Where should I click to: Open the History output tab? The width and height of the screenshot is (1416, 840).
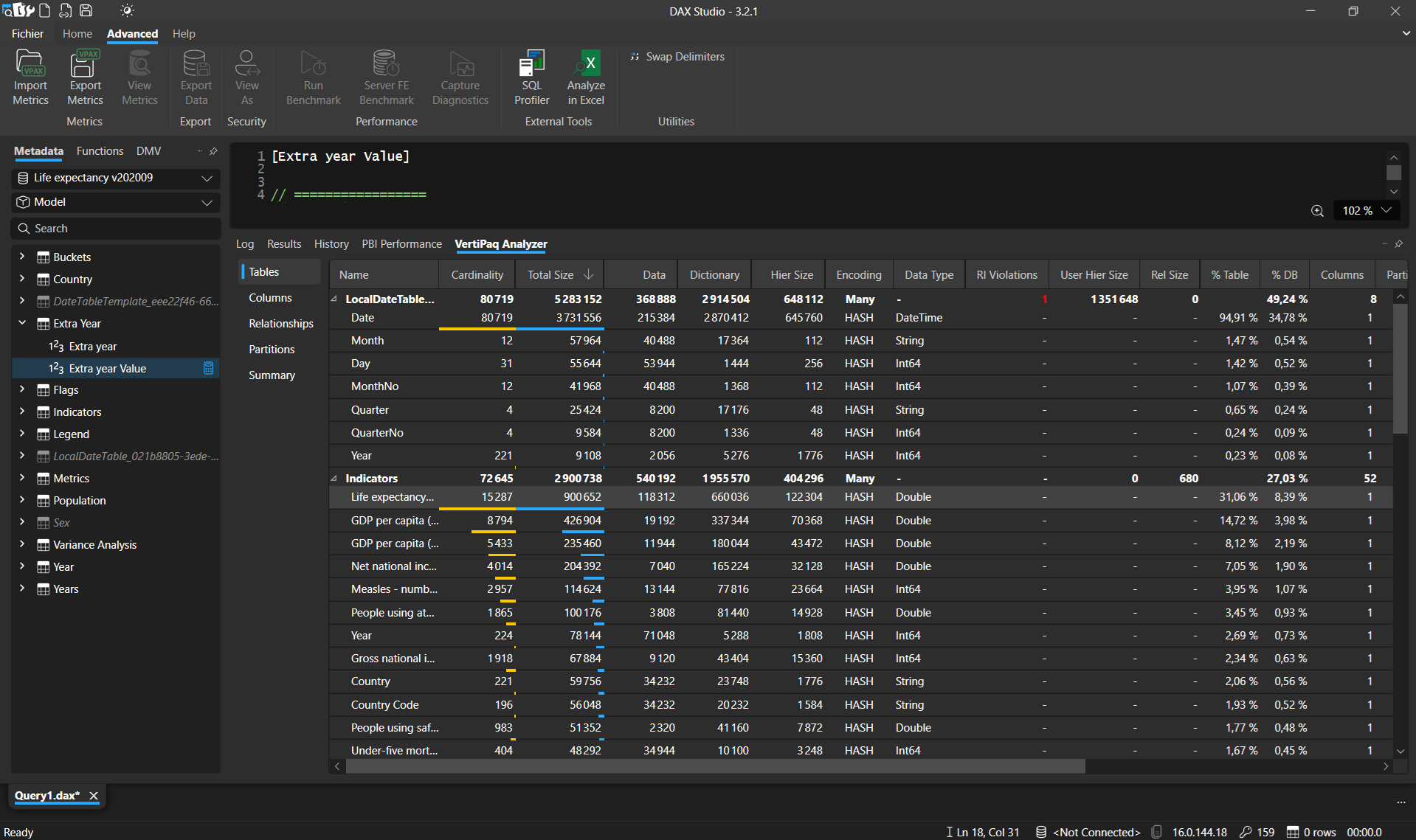pyautogui.click(x=331, y=244)
